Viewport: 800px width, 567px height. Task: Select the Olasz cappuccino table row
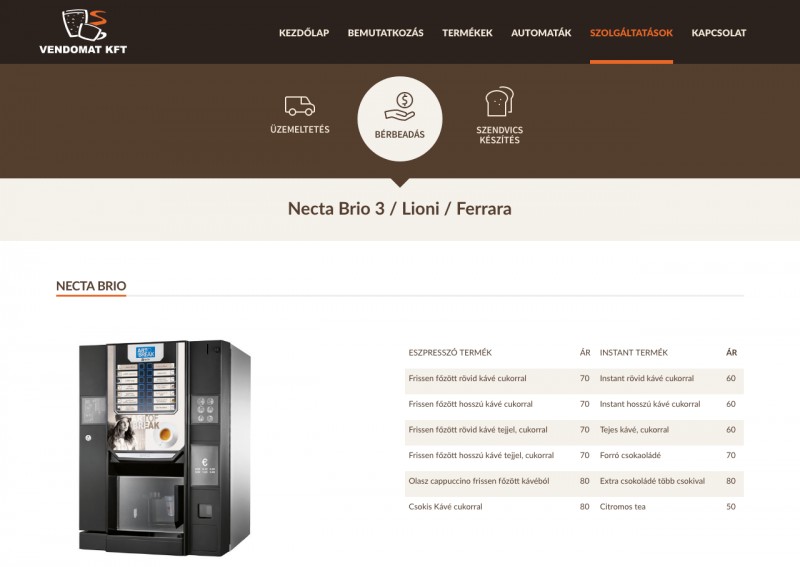coord(574,481)
